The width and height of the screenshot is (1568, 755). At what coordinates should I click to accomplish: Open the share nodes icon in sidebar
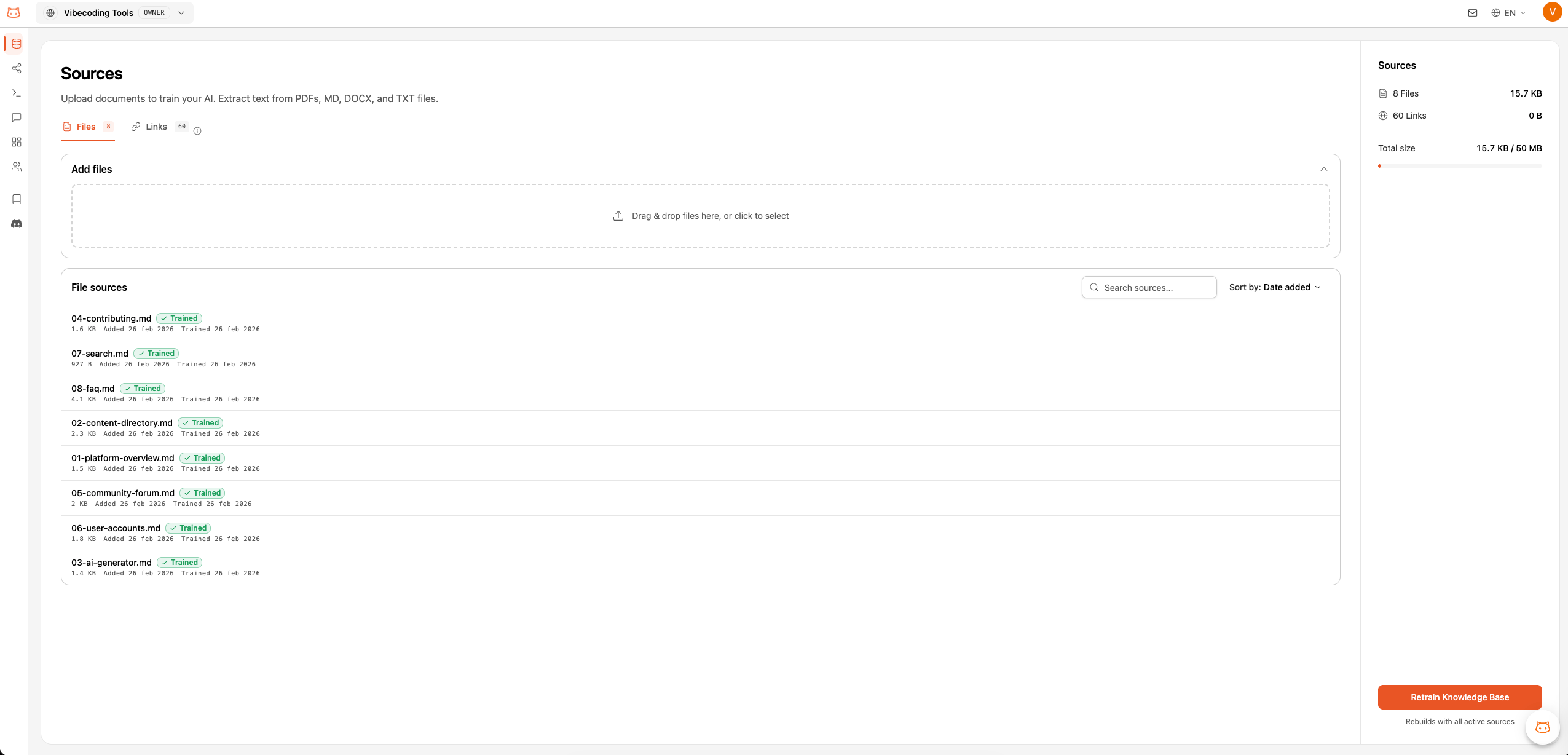pyautogui.click(x=17, y=68)
